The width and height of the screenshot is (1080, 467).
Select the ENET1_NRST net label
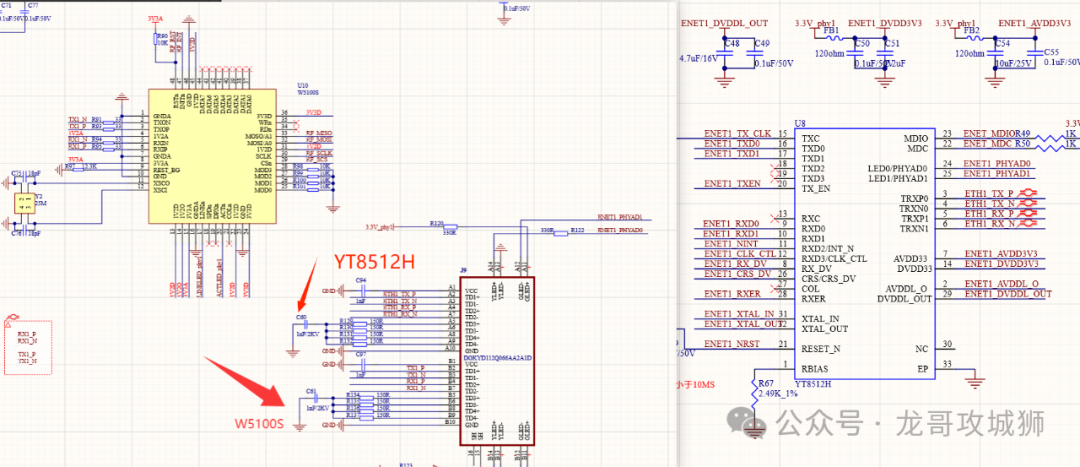(733, 344)
